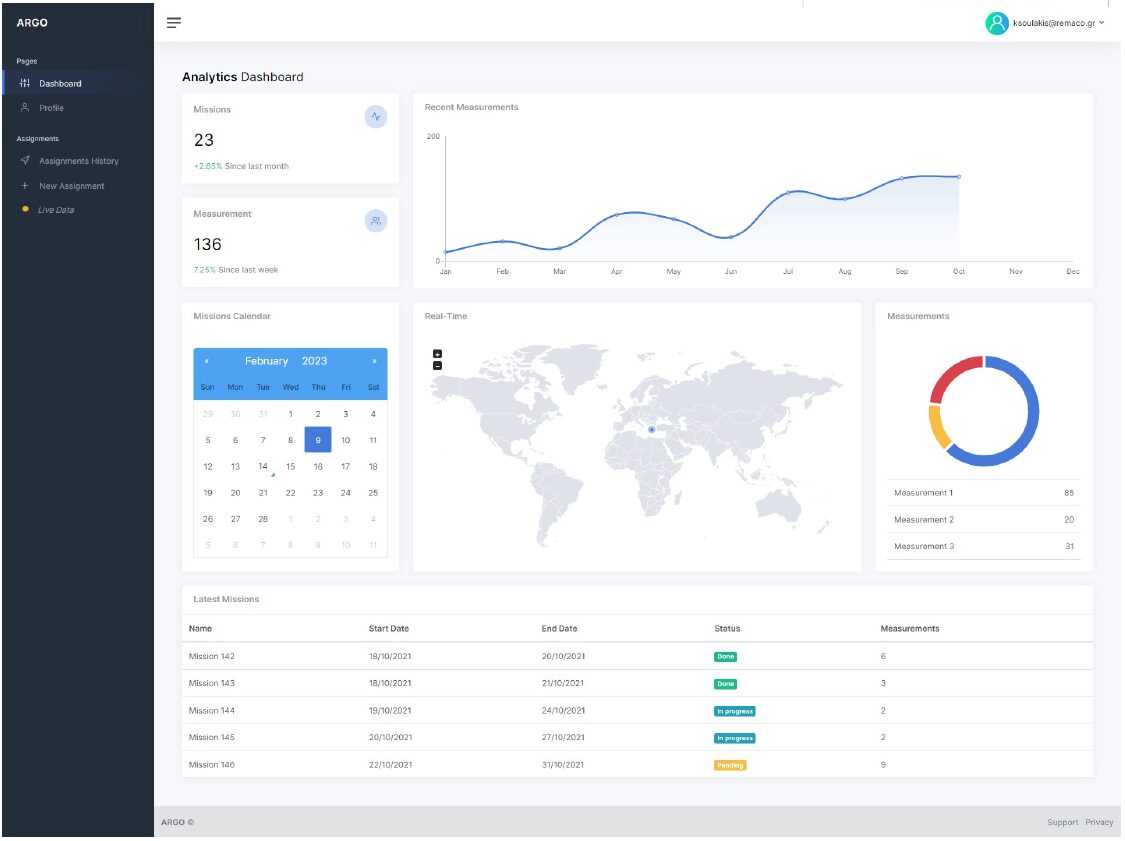Click the Privacy link in footer
Image resolution: width=1125 pixels, height=841 pixels.
tap(1099, 822)
